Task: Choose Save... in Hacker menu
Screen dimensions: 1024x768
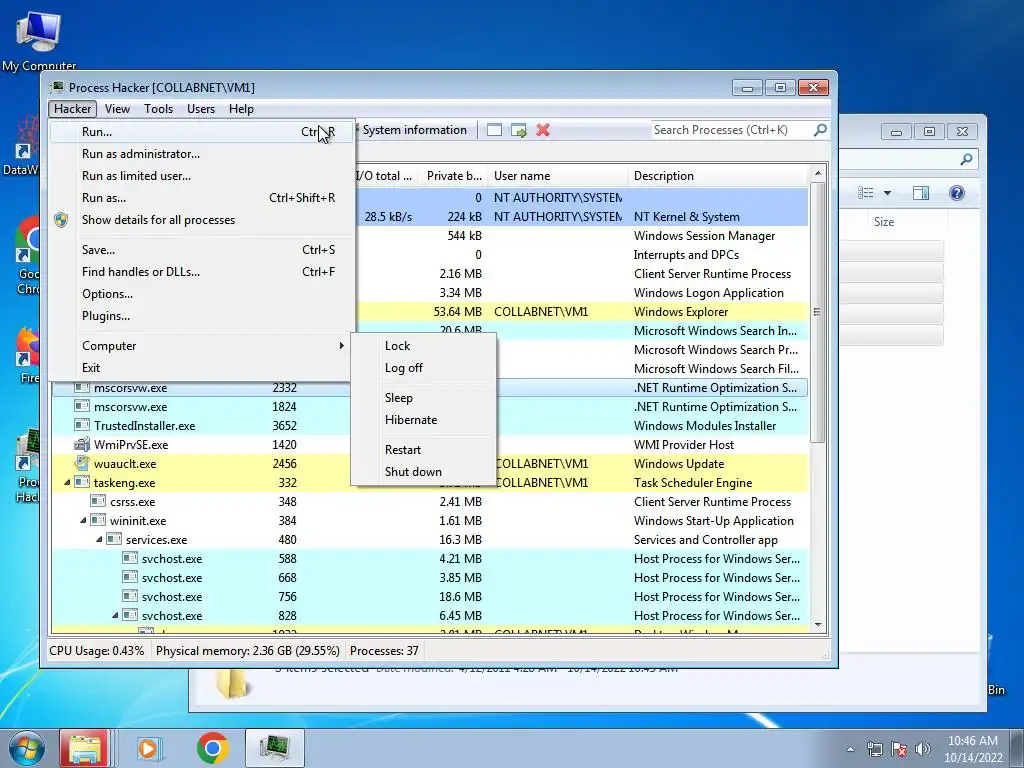Action: (202, 250)
